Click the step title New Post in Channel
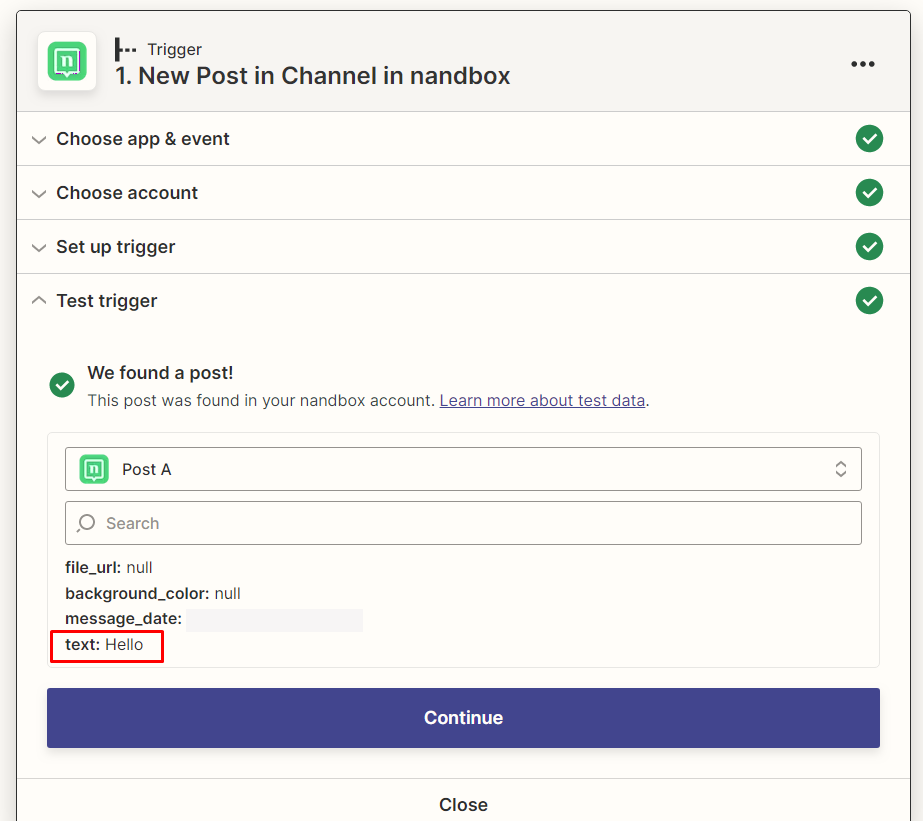 (312, 76)
